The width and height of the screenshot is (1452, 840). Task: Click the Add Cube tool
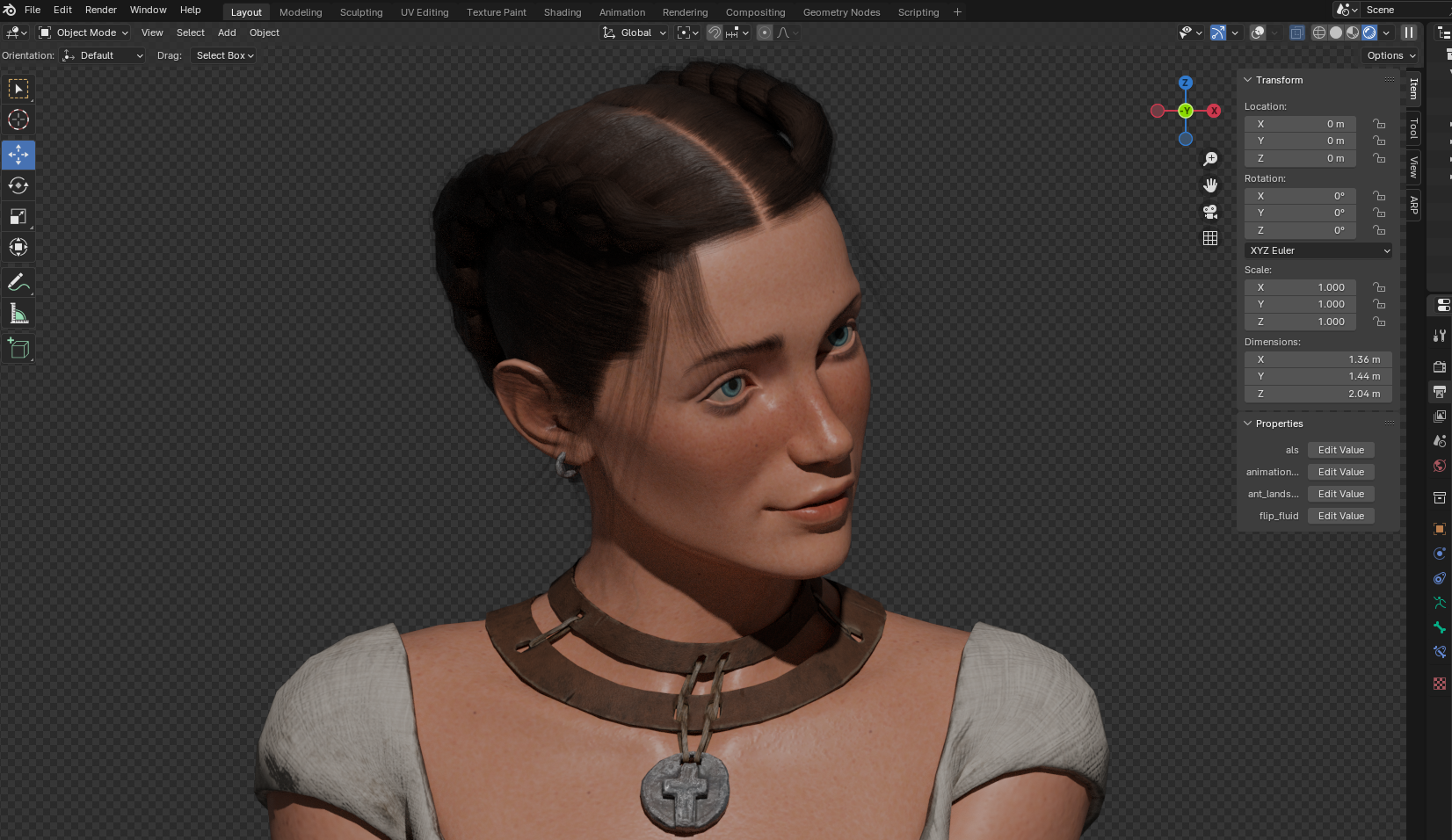pyautogui.click(x=18, y=349)
